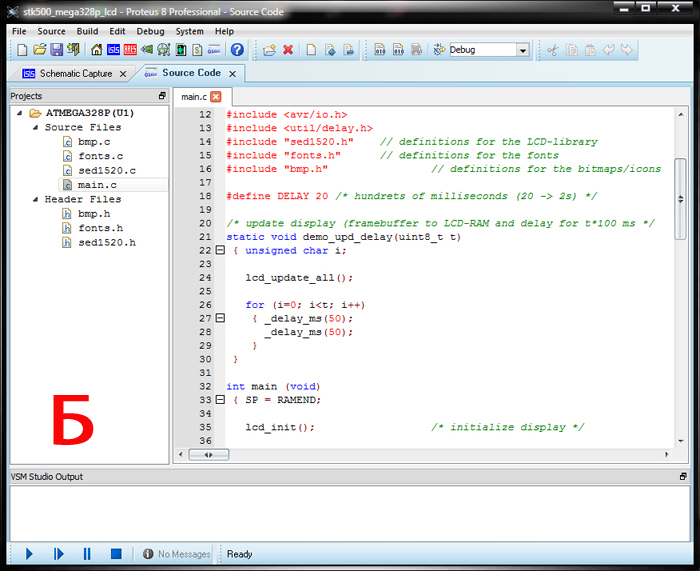
Task: Click the red X Remove Project icon
Action: [288, 50]
